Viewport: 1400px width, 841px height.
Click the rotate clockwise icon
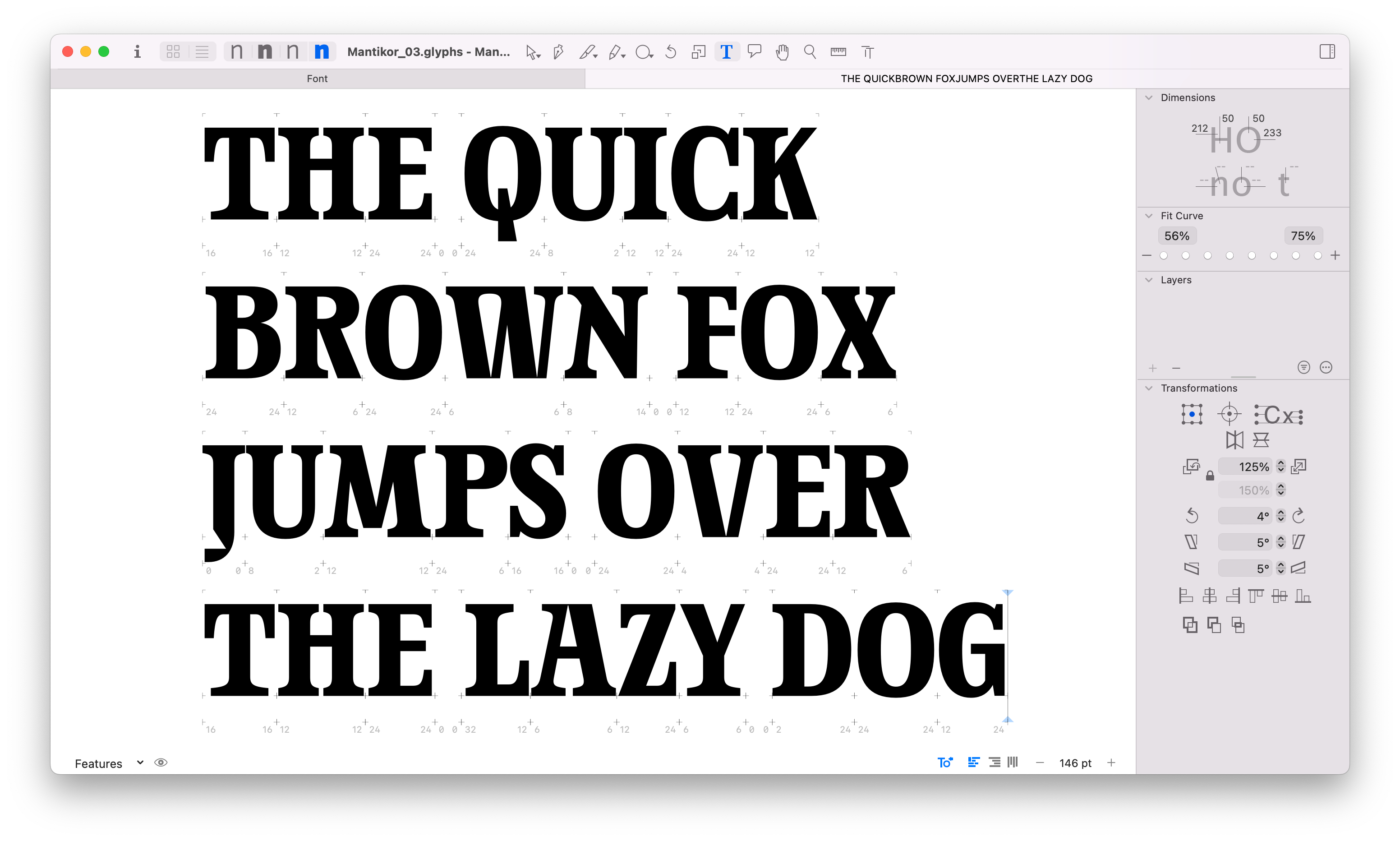(x=1299, y=516)
